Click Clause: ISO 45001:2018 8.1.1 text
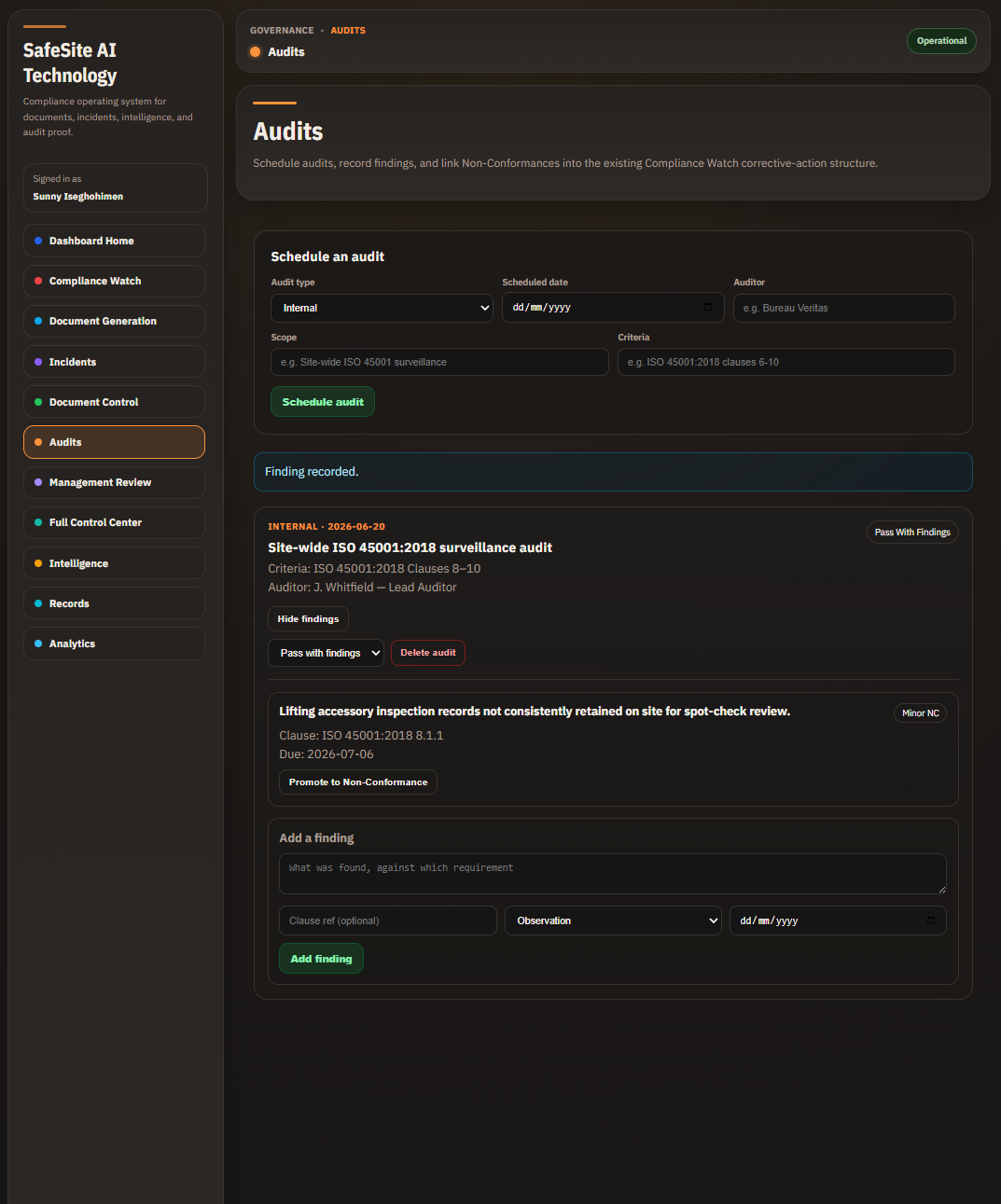1001x1204 pixels. (361, 736)
